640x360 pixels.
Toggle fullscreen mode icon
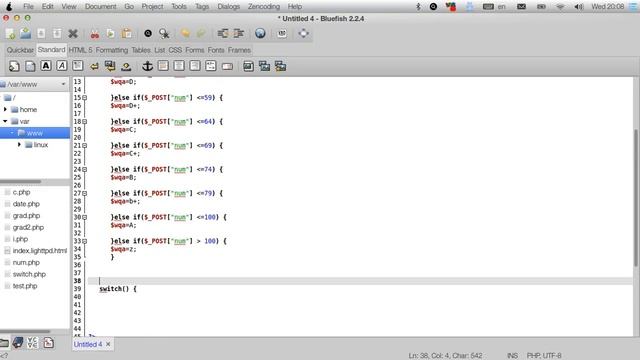tap(303, 33)
